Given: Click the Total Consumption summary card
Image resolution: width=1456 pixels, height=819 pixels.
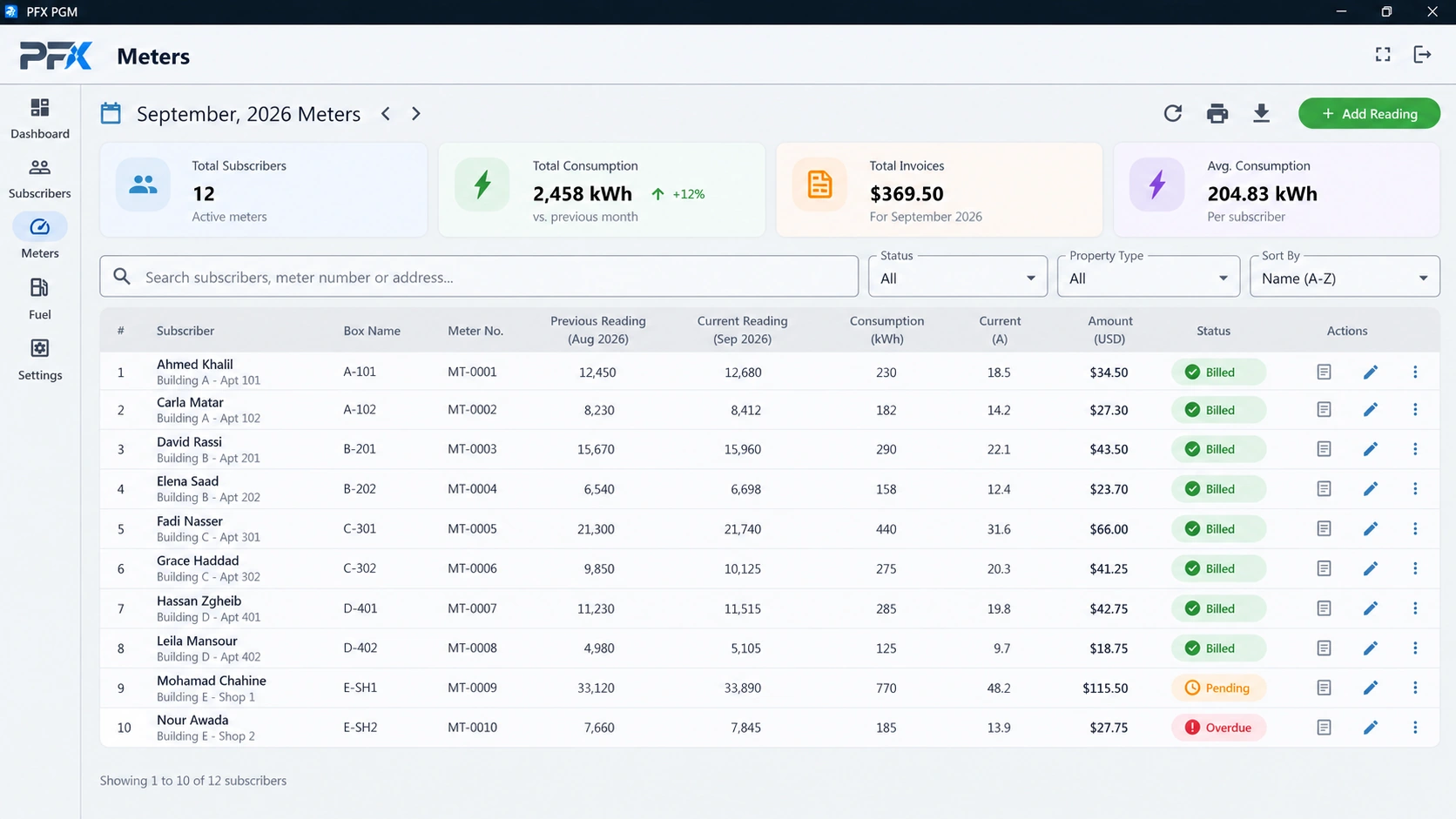Looking at the screenshot, I should [602, 190].
